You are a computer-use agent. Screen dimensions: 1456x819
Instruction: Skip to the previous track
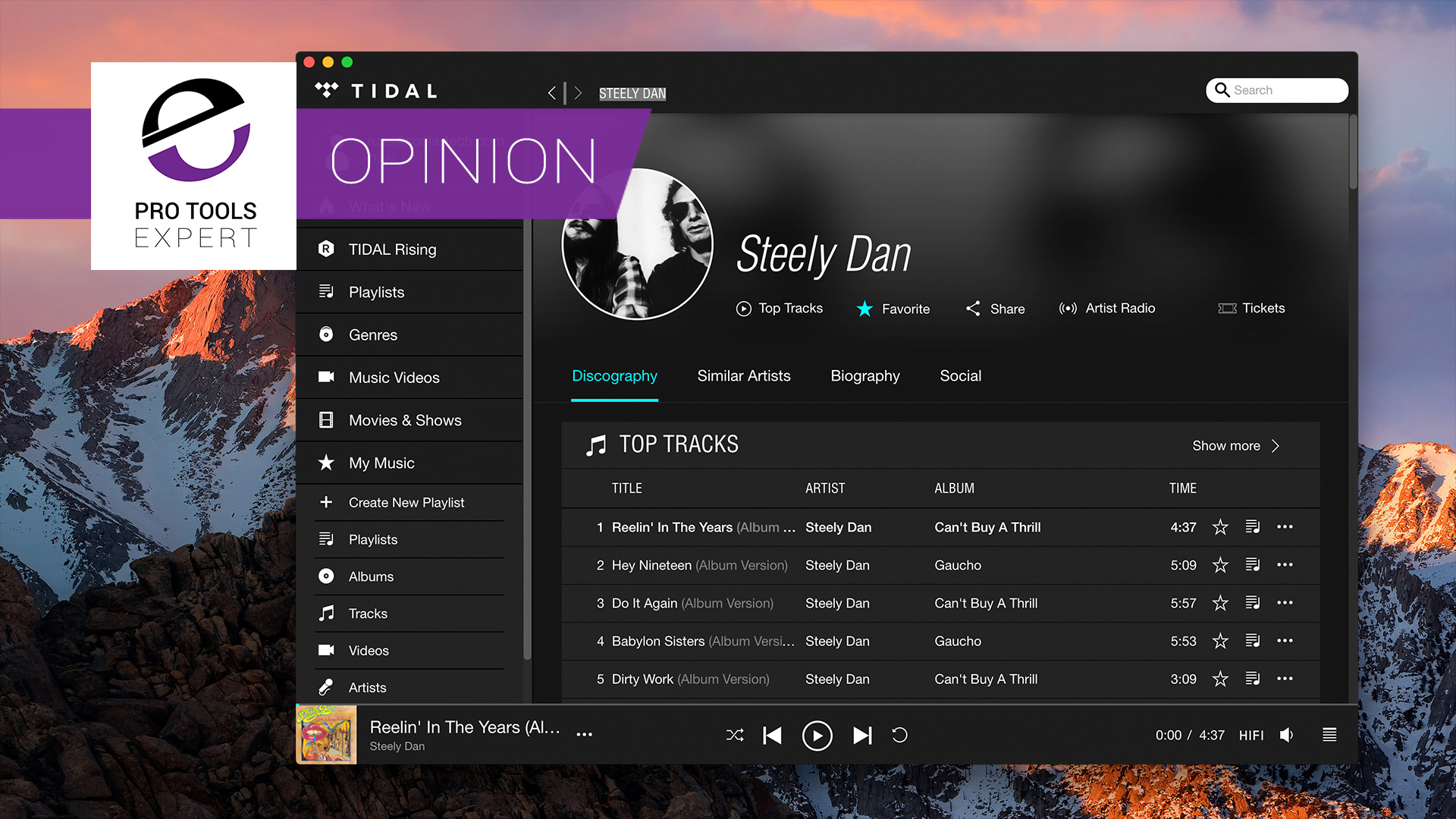coord(772,735)
